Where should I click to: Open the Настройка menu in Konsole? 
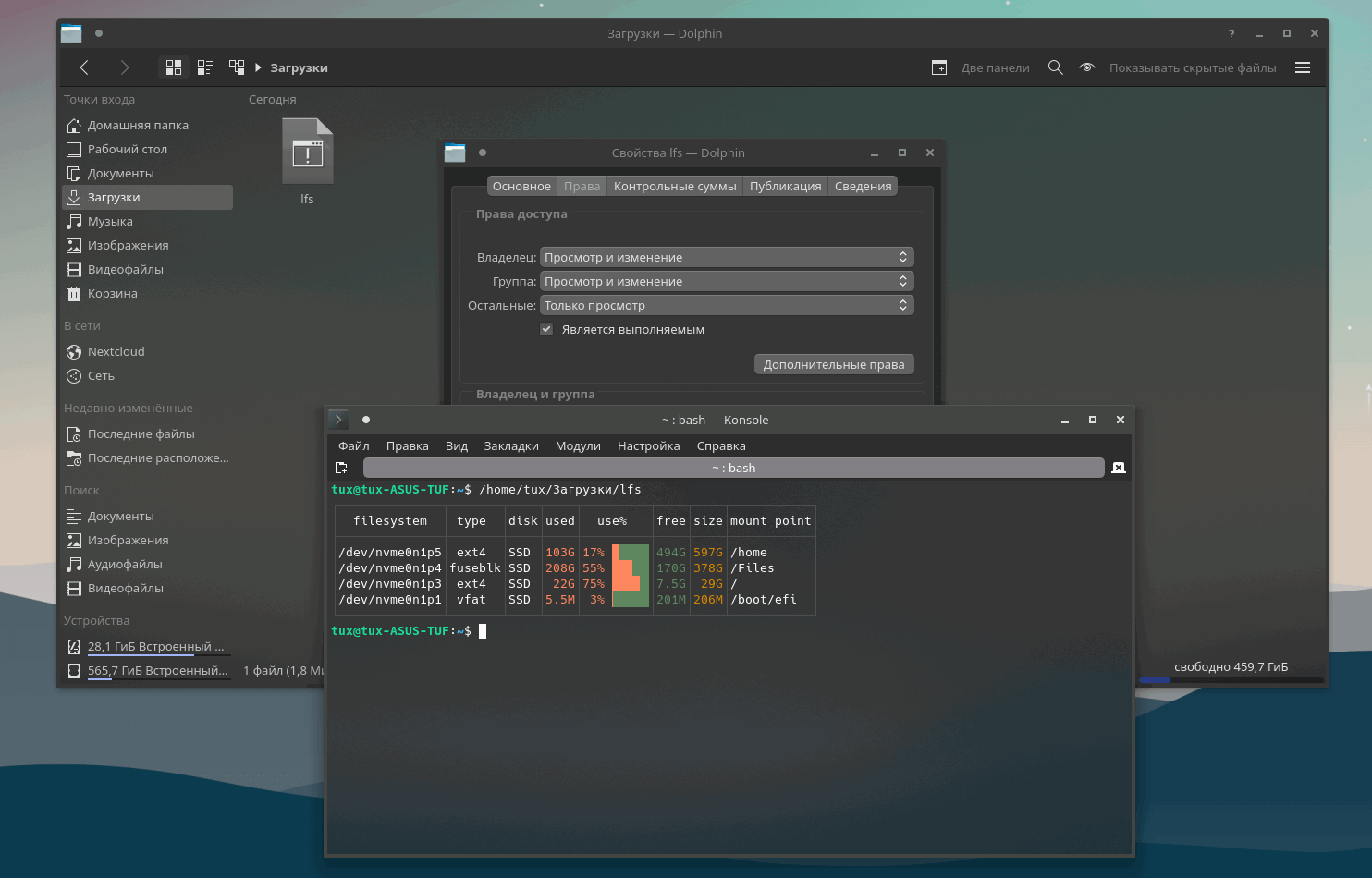649,445
